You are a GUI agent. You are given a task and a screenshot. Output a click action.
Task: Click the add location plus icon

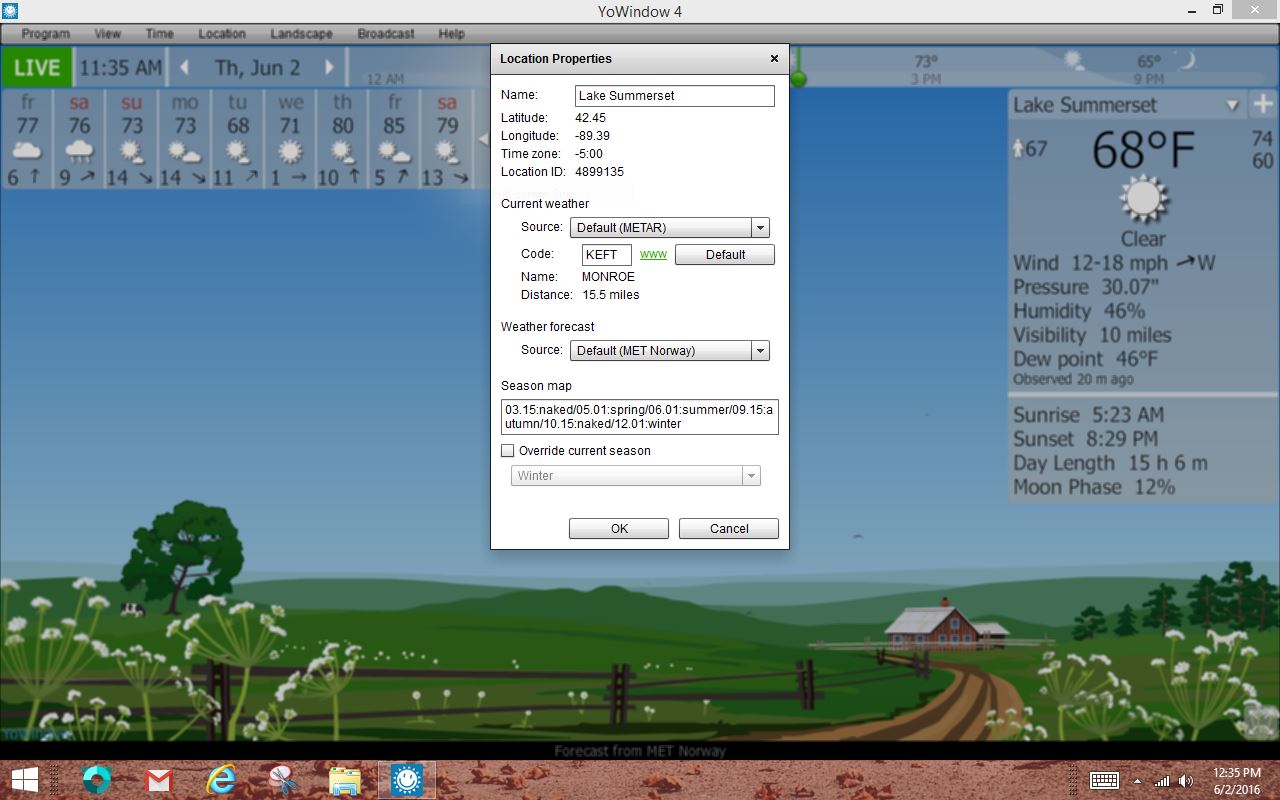tap(1262, 104)
